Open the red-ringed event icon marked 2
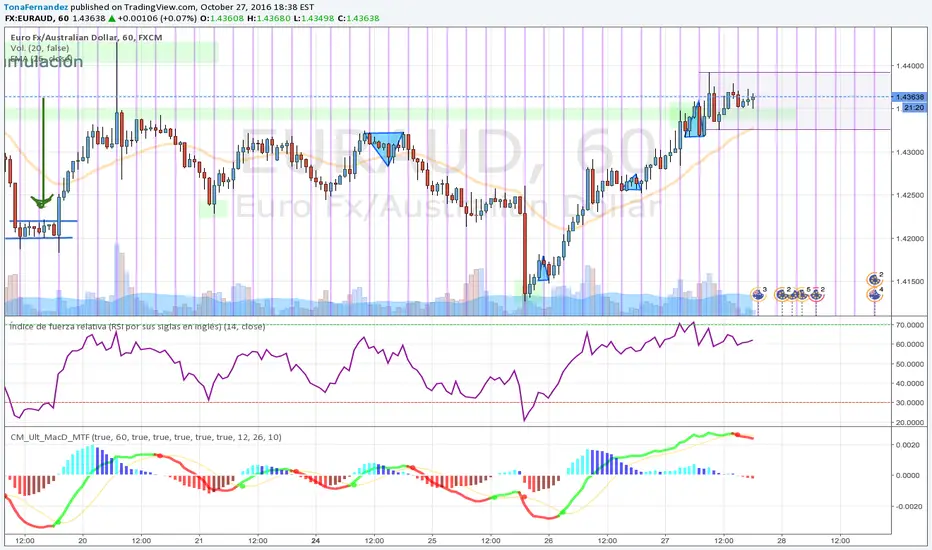The height and width of the screenshot is (550, 932). click(816, 294)
